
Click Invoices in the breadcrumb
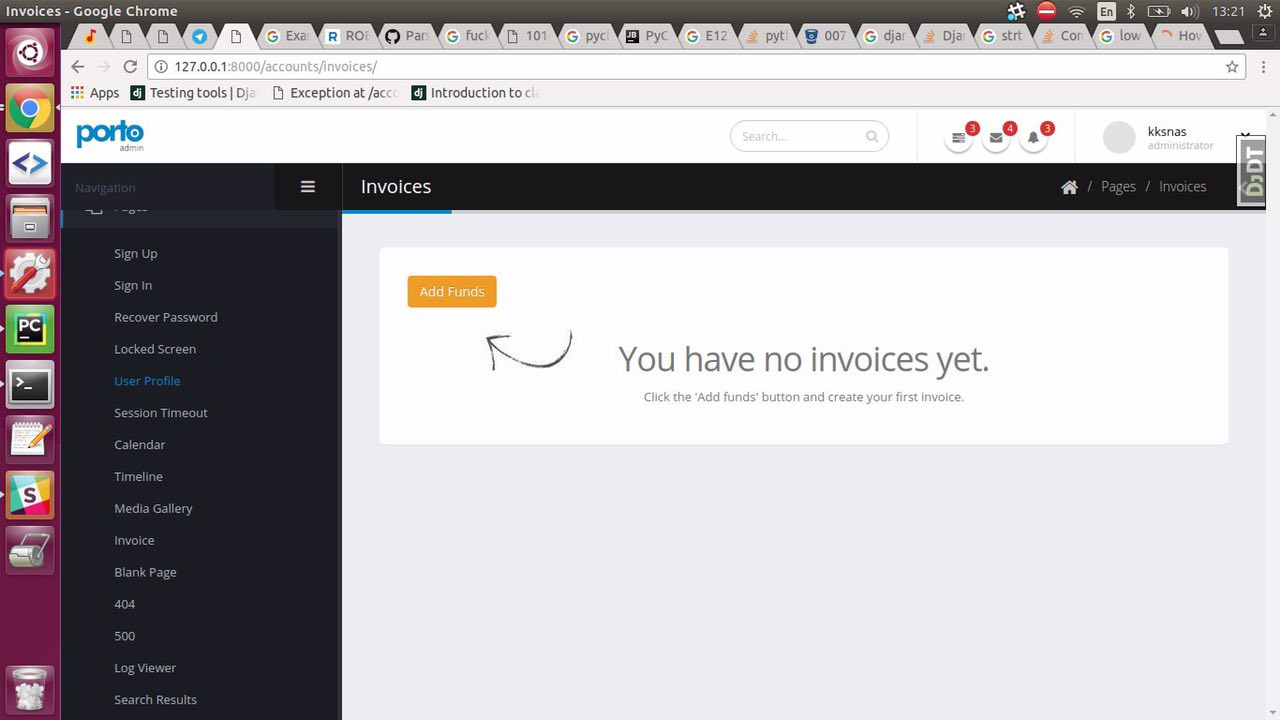[x=1183, y=187]
